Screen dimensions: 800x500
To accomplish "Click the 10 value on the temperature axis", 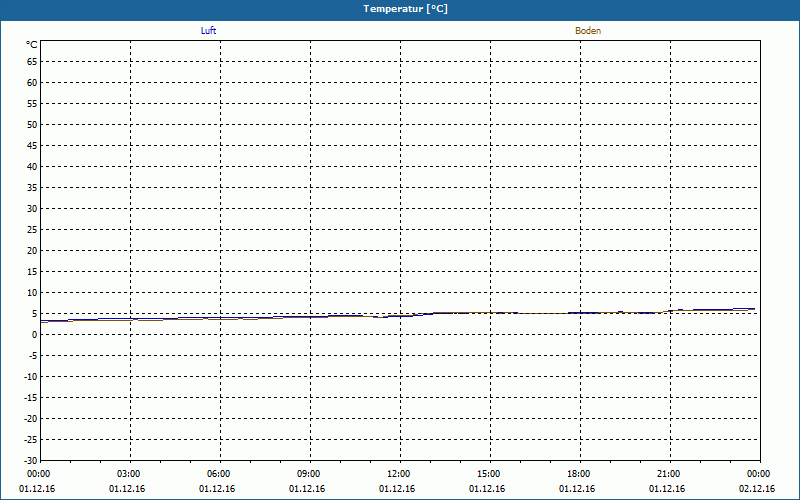I will tap(32, 293).
